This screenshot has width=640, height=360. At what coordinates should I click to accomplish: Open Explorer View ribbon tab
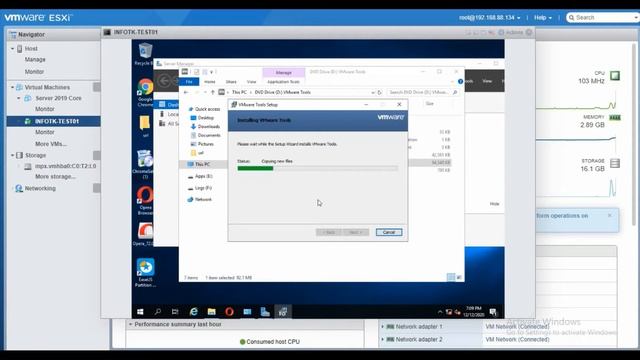(251, 82)
